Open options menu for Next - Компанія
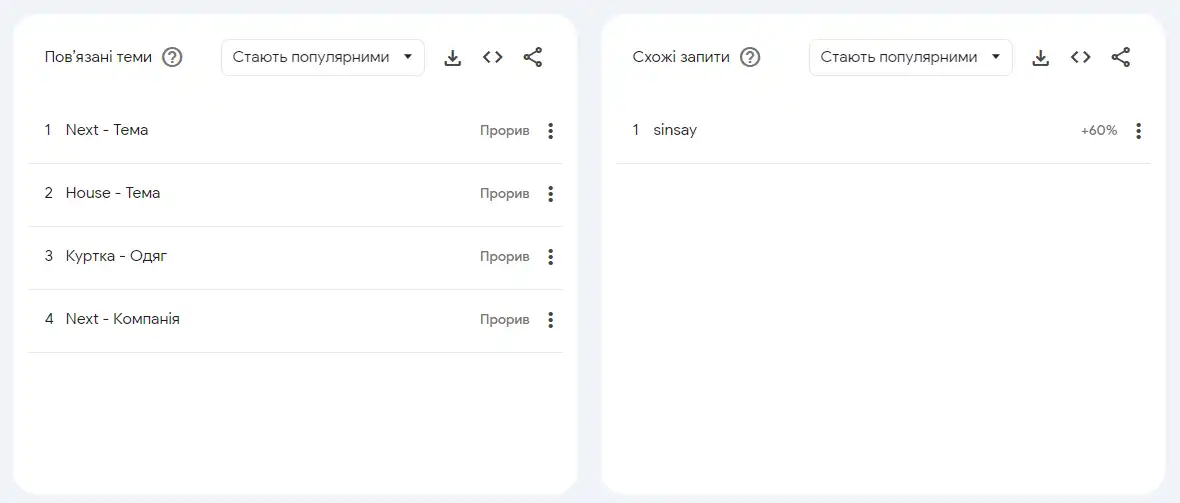1180x503 pixels. pyautogui.click(x=550, y=320)
